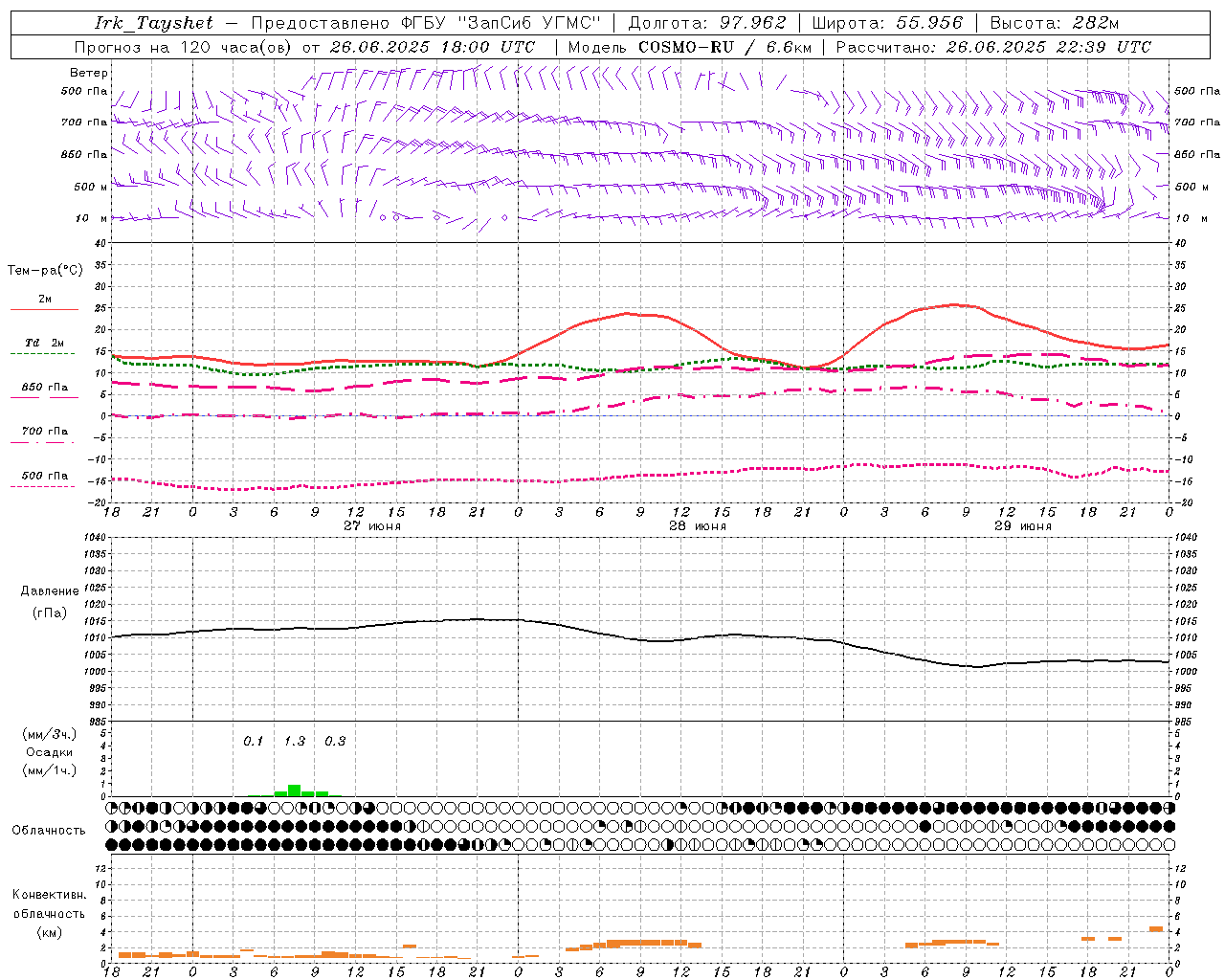Click the tallest green precipitation bar
Viewport: 1225px width, 980px height.
pyautogui.click(x=295, y=791)
